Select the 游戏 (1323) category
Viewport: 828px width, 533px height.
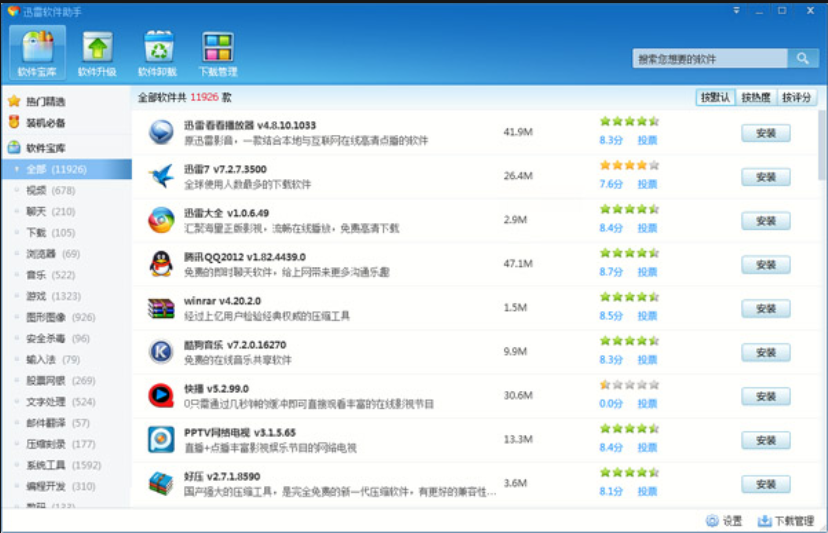click(53, 296)
